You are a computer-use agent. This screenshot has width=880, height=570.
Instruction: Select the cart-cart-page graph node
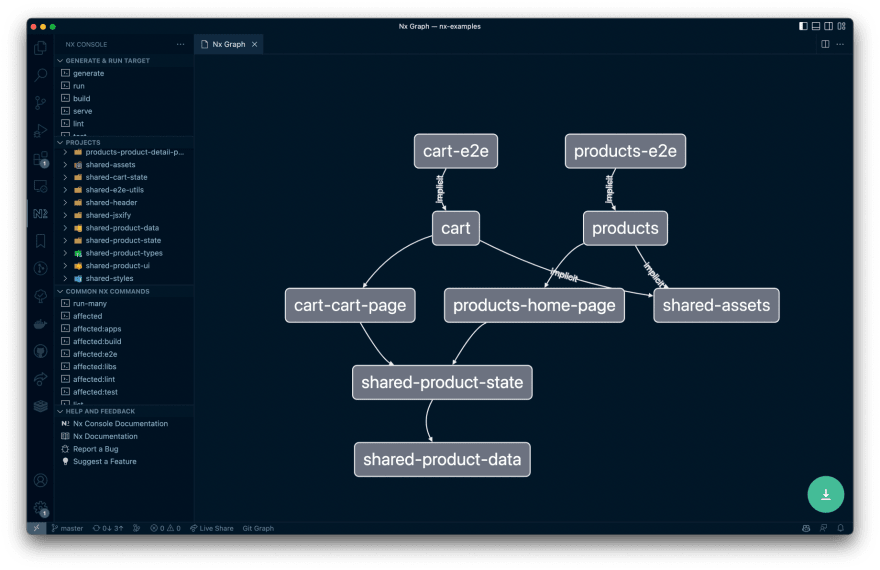pyautogui.click(x=350, y=305)
